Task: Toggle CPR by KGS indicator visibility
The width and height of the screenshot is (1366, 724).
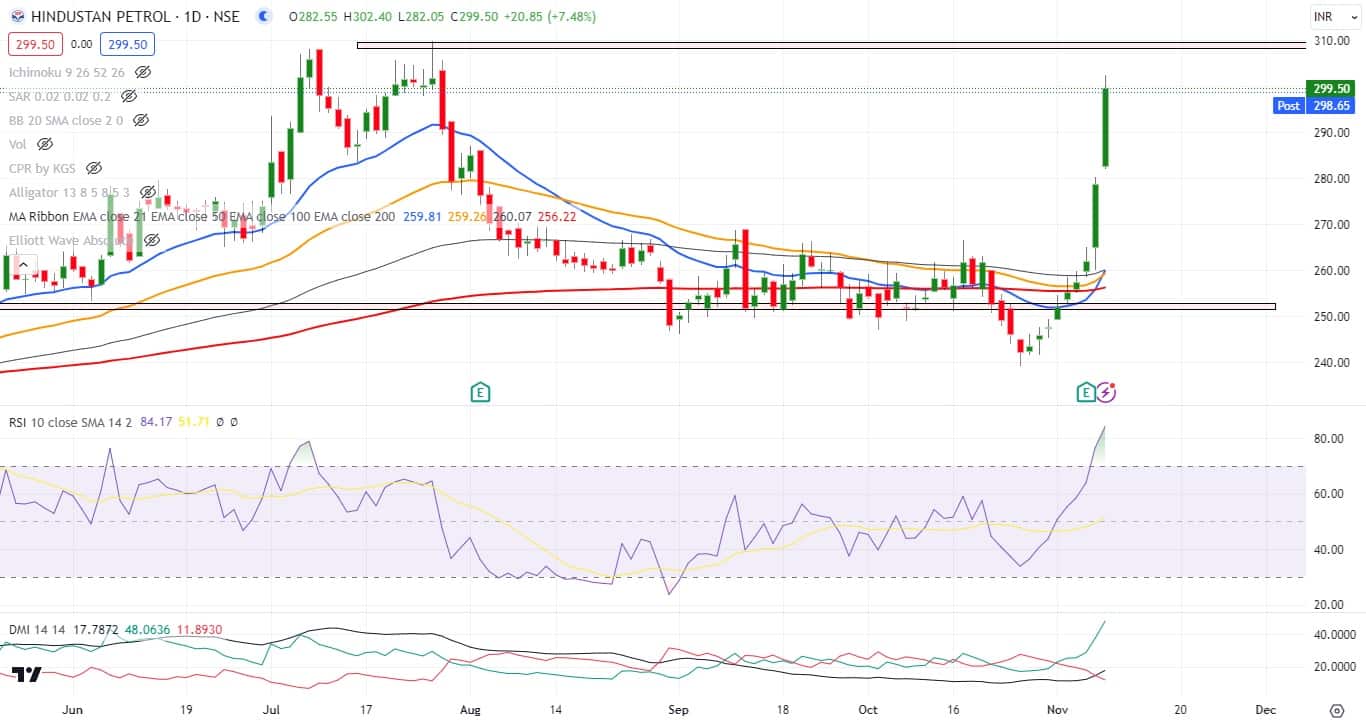Action: click(x=94, y=168)
